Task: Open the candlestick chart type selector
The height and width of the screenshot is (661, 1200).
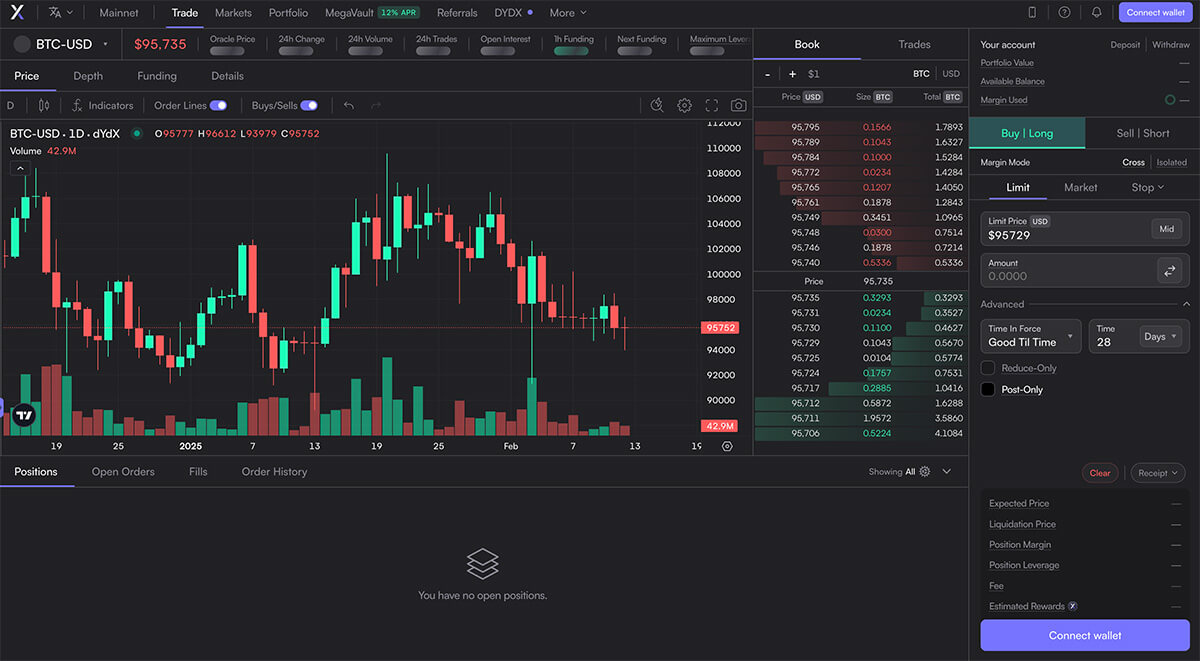Action: tap(43, 105)
